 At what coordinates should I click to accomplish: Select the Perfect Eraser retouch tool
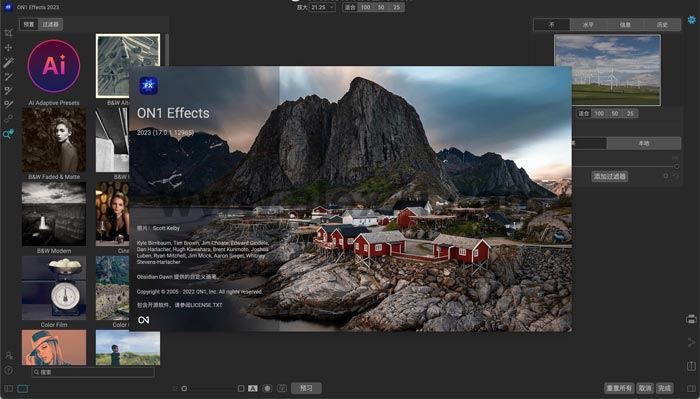tap(8, 76)
